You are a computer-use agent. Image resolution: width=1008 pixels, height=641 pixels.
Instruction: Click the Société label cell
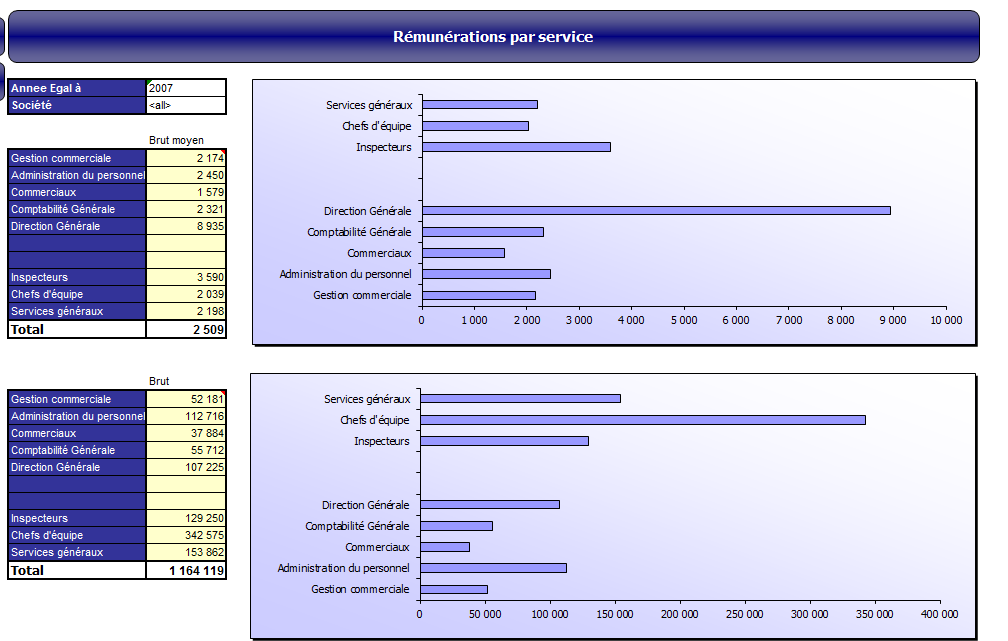coord(77,105)
